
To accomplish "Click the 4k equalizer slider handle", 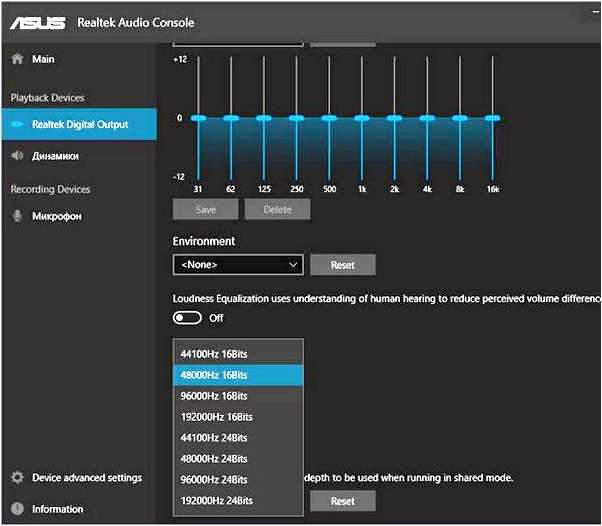I will pos(427,118).
